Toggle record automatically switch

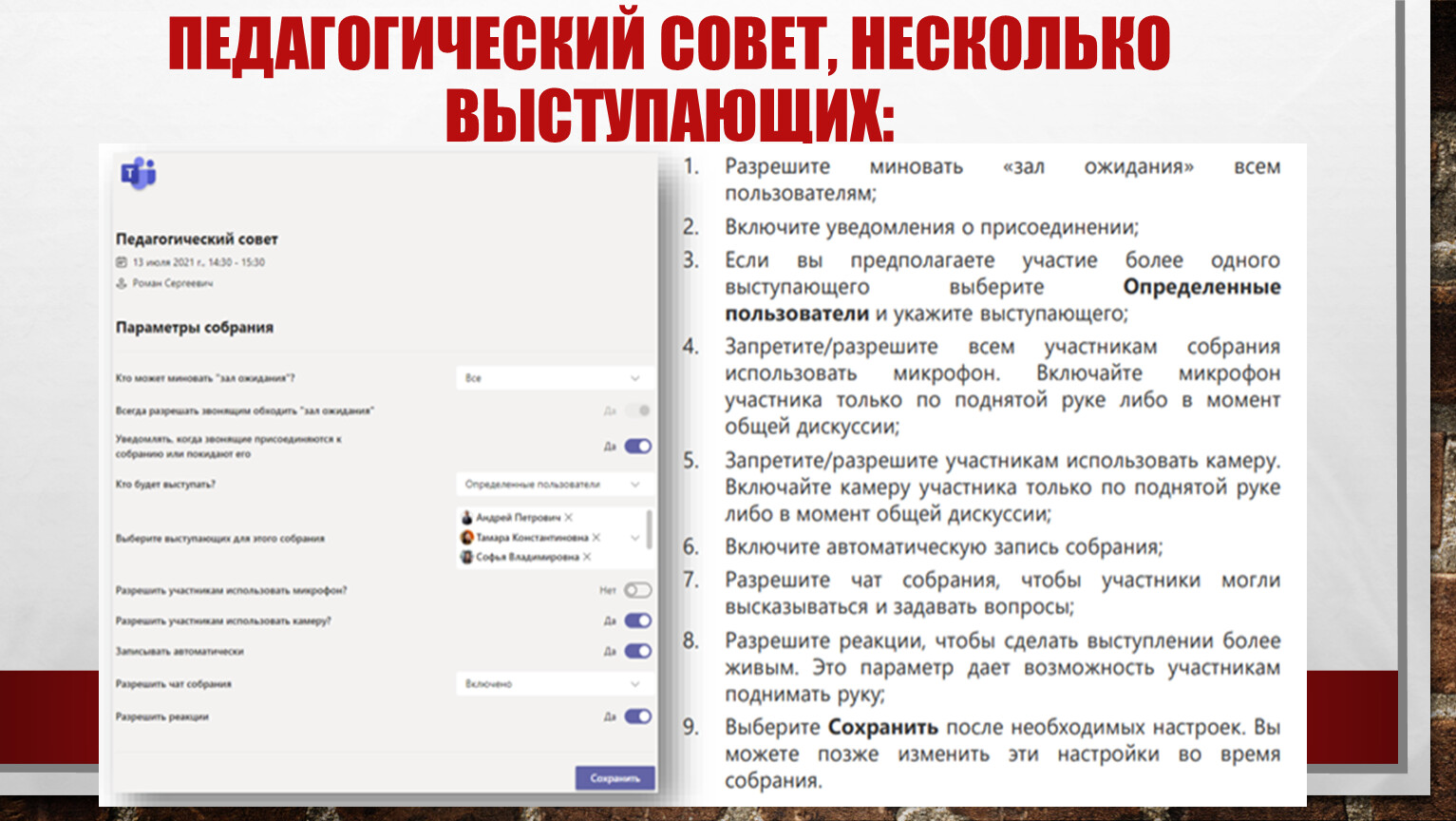638,651
